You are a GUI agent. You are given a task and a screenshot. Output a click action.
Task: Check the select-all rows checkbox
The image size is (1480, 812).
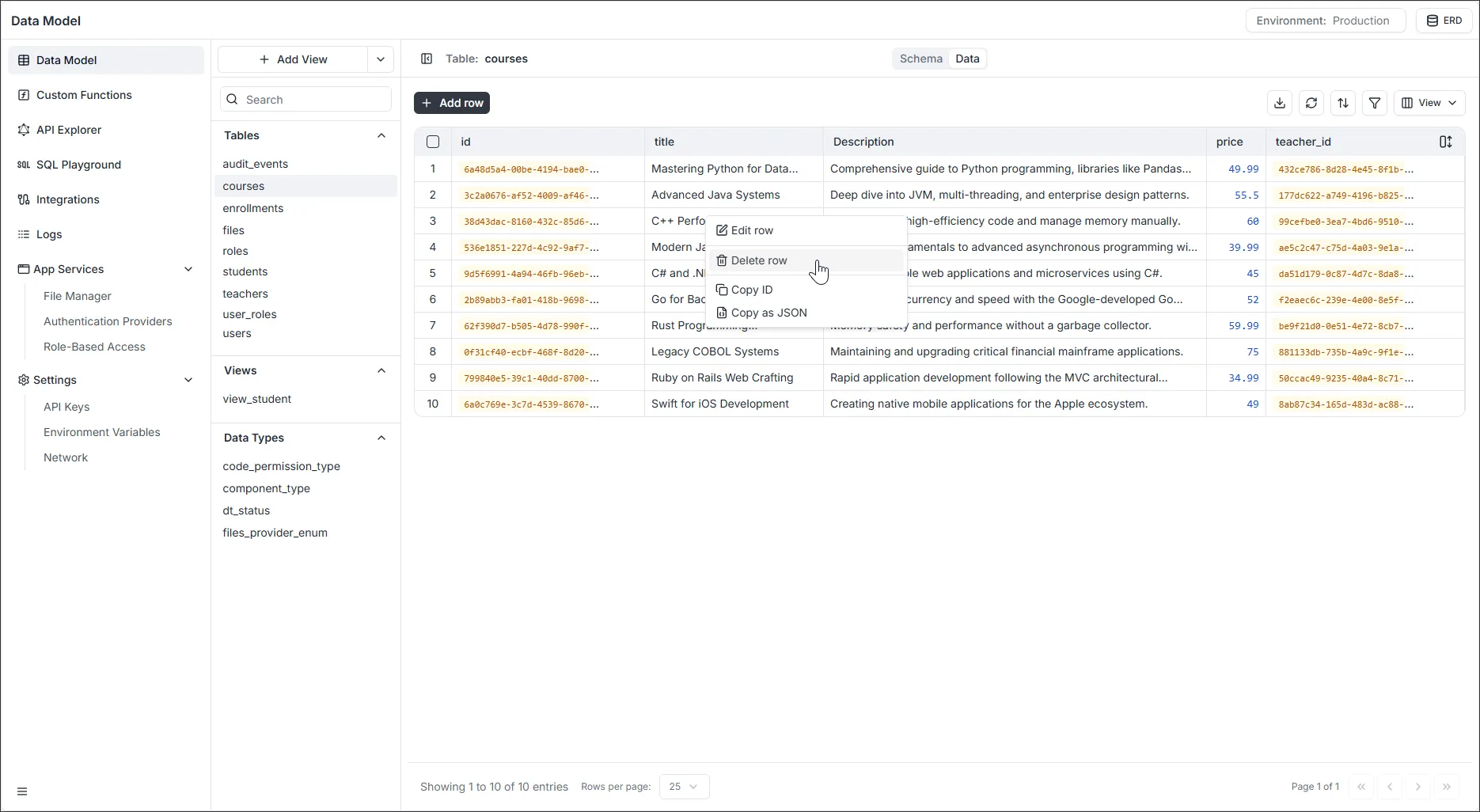[433, 142]
